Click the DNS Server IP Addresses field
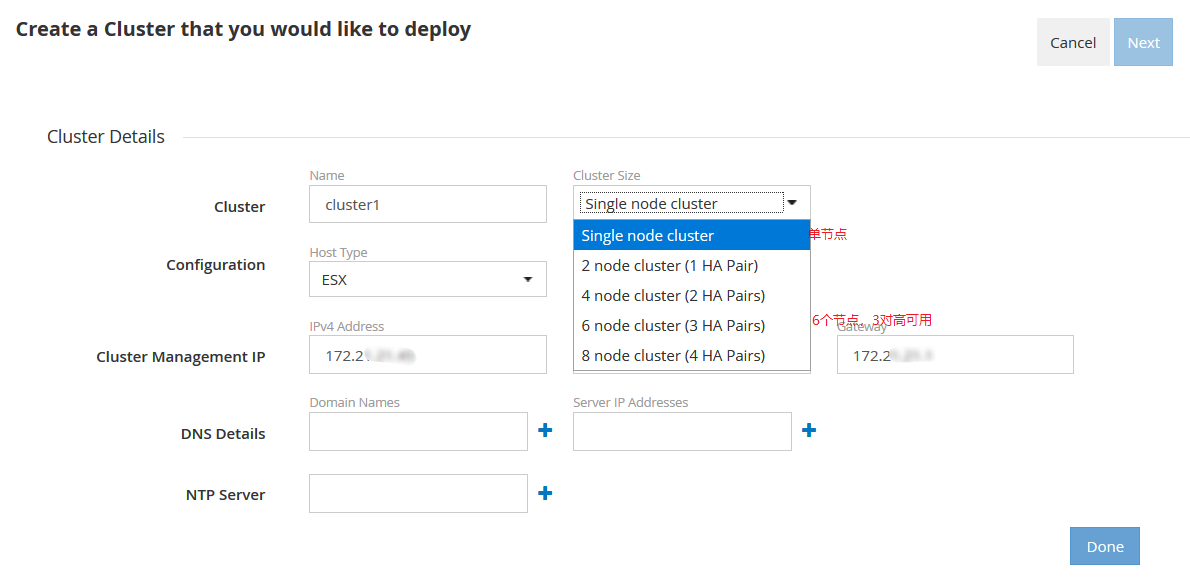This screenshot has width=1190, height=577. [682, 432]
